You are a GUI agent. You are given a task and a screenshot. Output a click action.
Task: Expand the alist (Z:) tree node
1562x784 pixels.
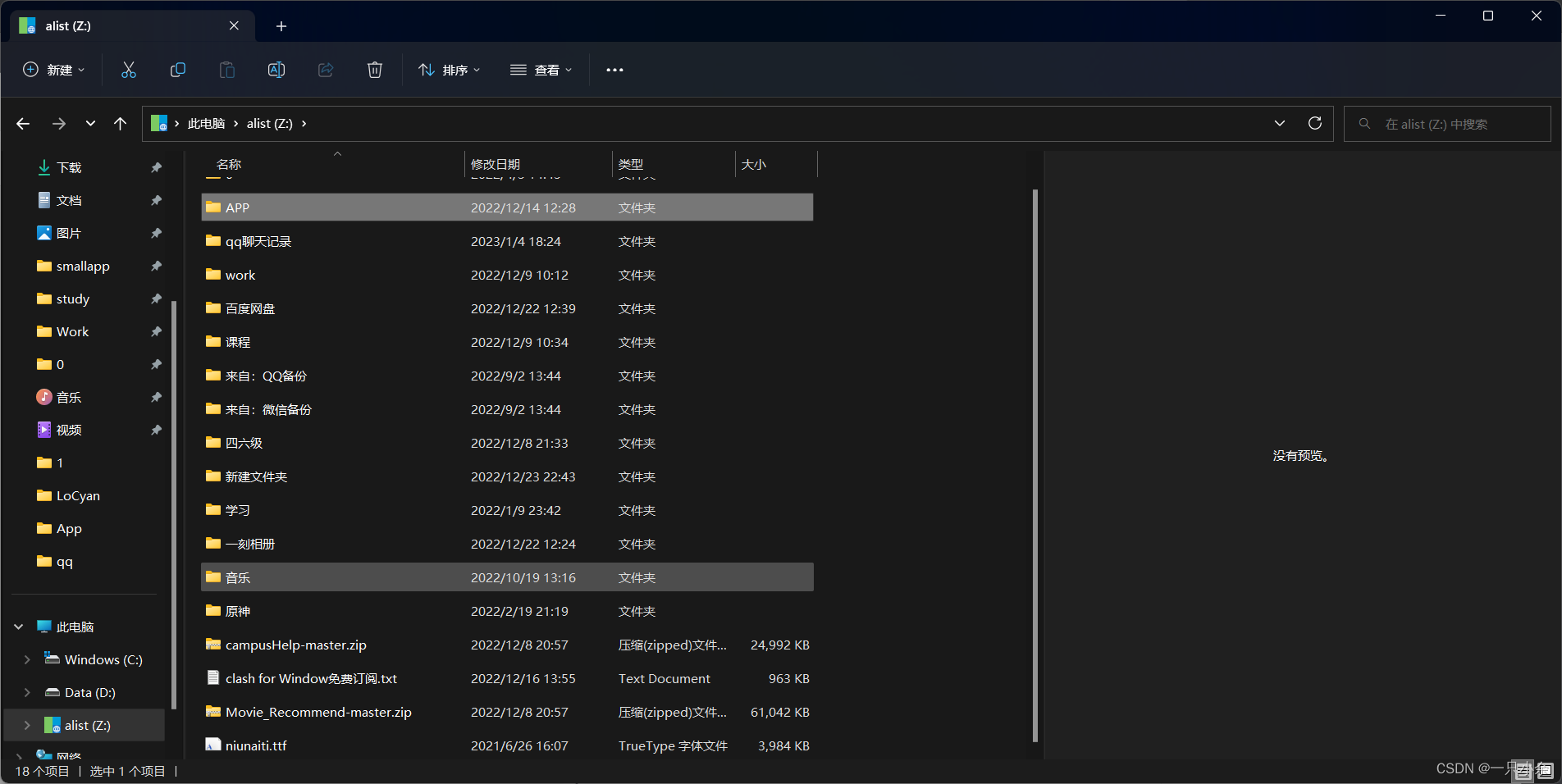[27, 725]
